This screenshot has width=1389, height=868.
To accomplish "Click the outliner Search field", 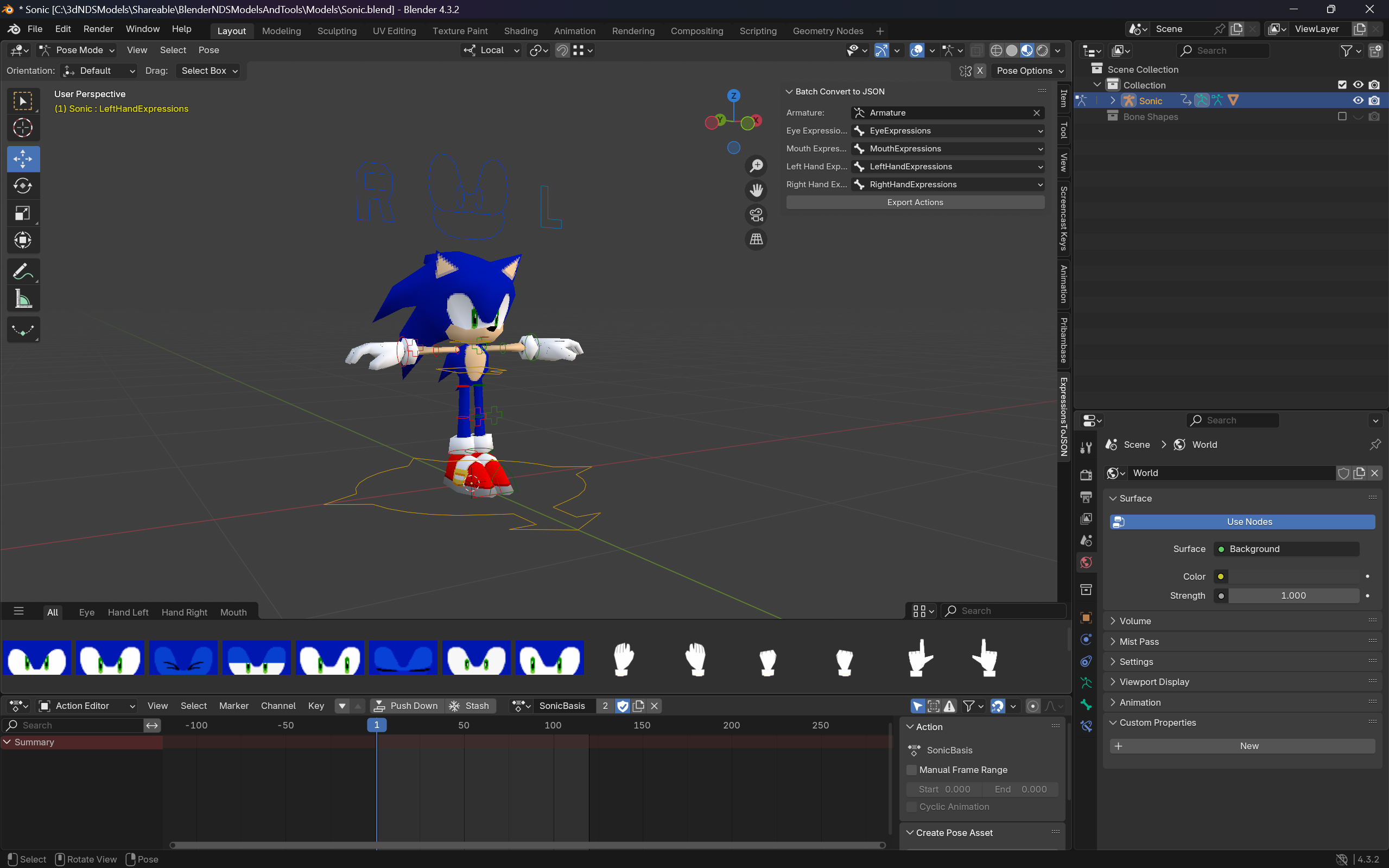I will pos(1223,50).
